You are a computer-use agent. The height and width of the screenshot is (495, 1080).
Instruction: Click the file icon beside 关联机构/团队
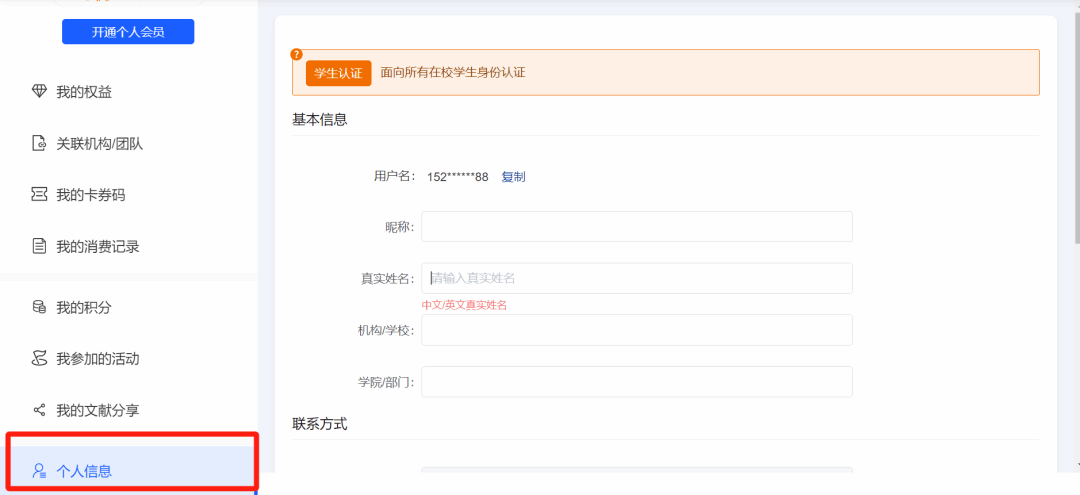click(39, 143)
